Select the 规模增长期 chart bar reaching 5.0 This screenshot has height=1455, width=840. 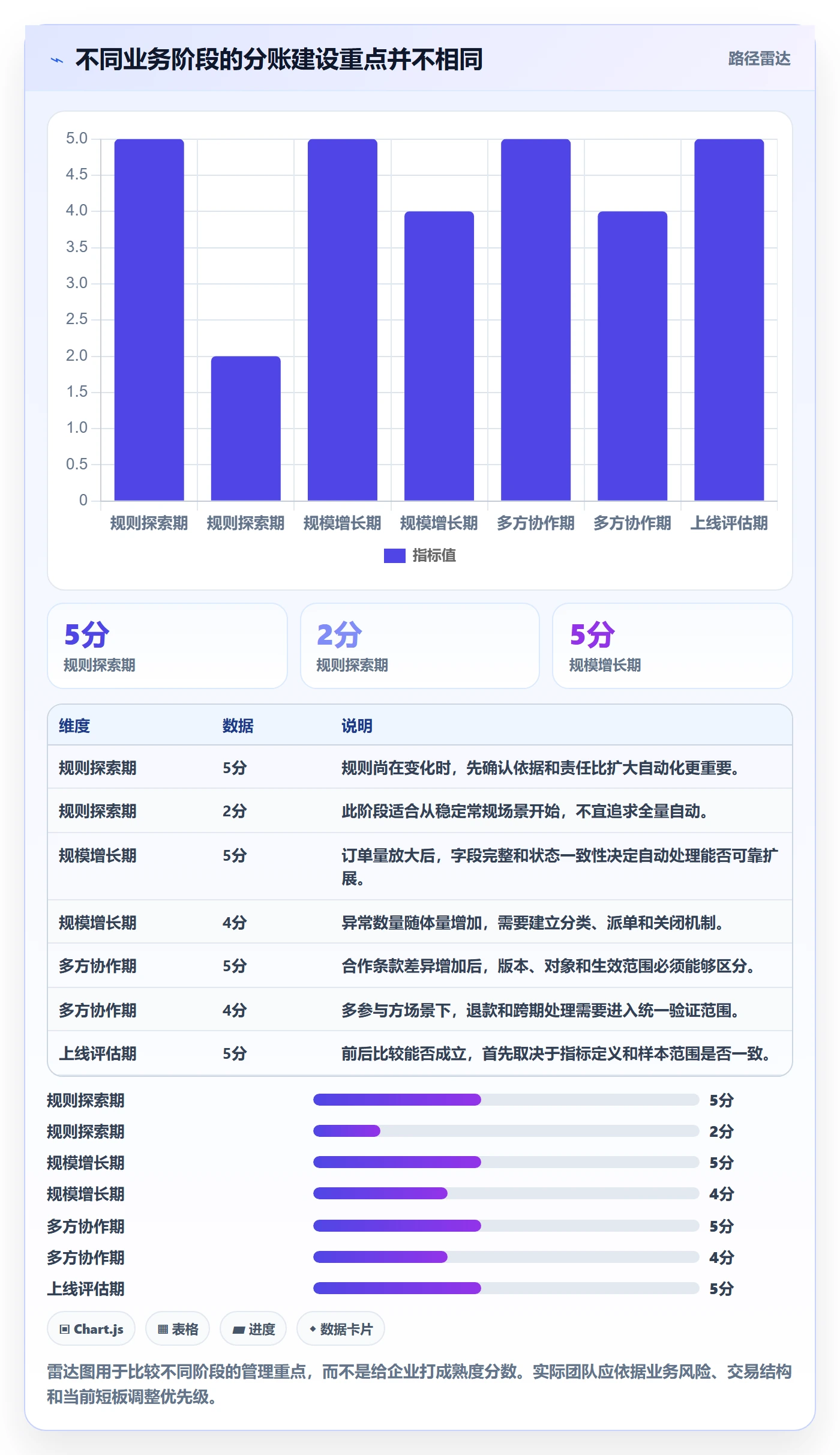pos(342,320)
